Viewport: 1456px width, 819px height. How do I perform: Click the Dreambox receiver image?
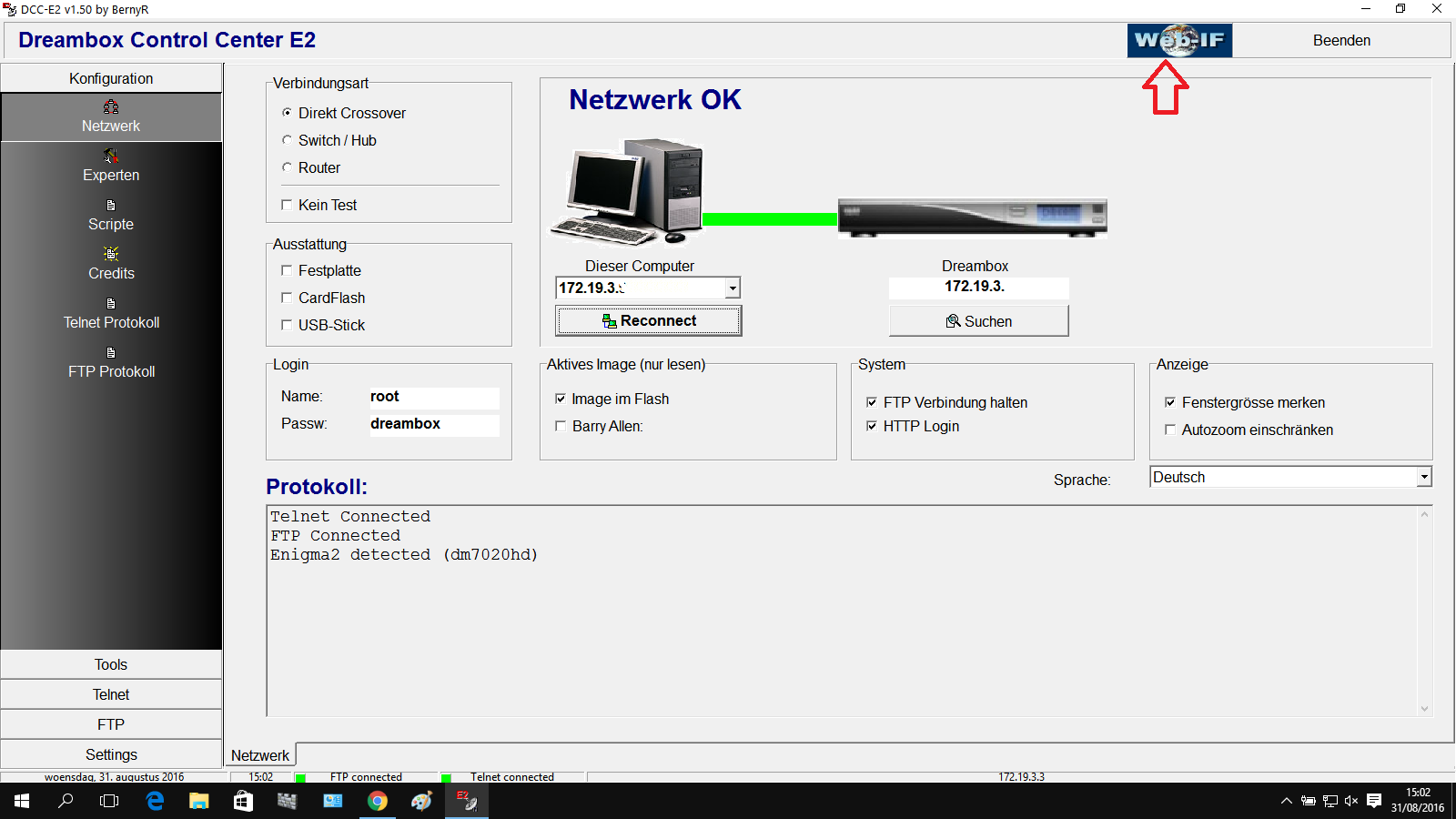[x=973, y=217]
